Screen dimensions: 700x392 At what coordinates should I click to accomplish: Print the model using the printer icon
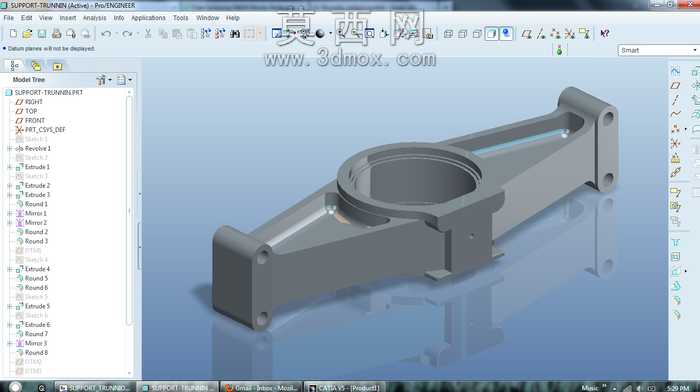[56, 33]
